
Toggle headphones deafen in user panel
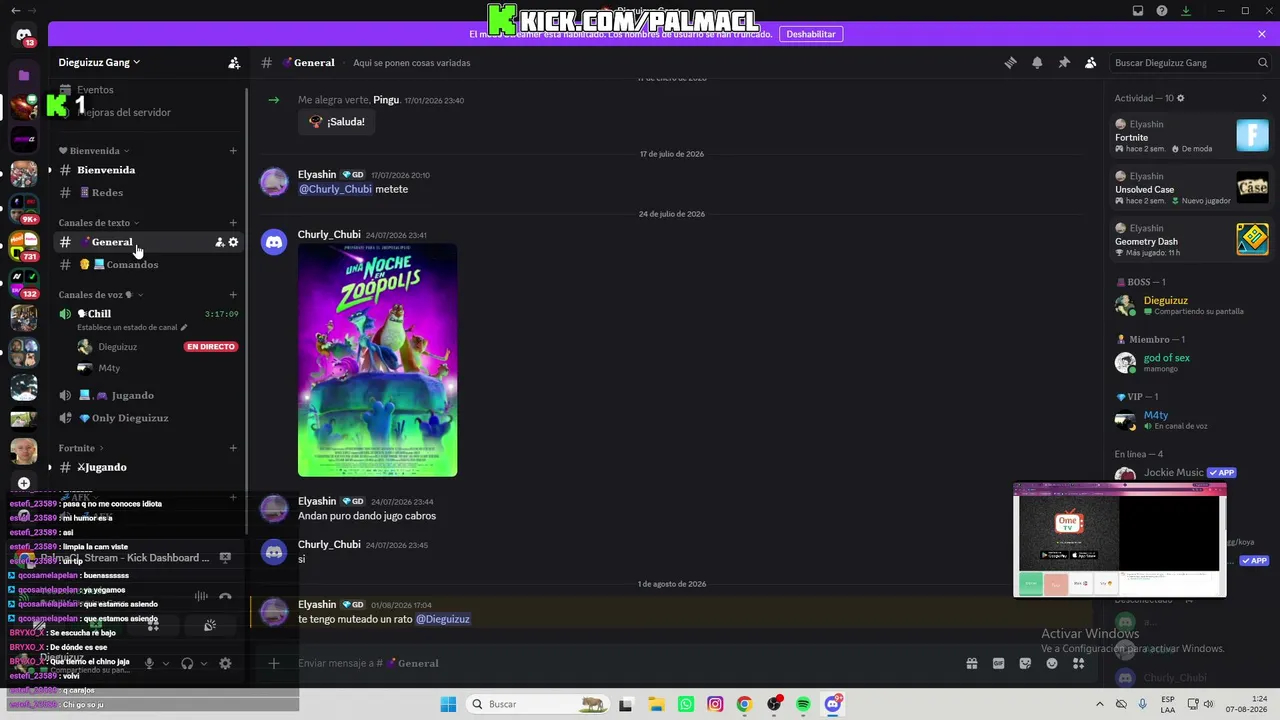tap(187, 663)
